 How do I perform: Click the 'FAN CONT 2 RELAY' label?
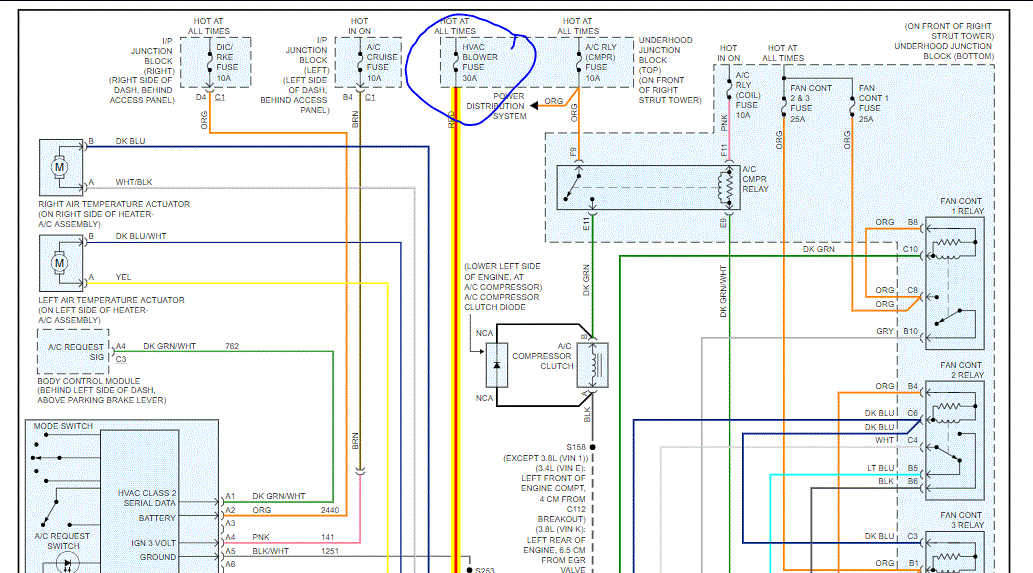click(x=961, y=369)
